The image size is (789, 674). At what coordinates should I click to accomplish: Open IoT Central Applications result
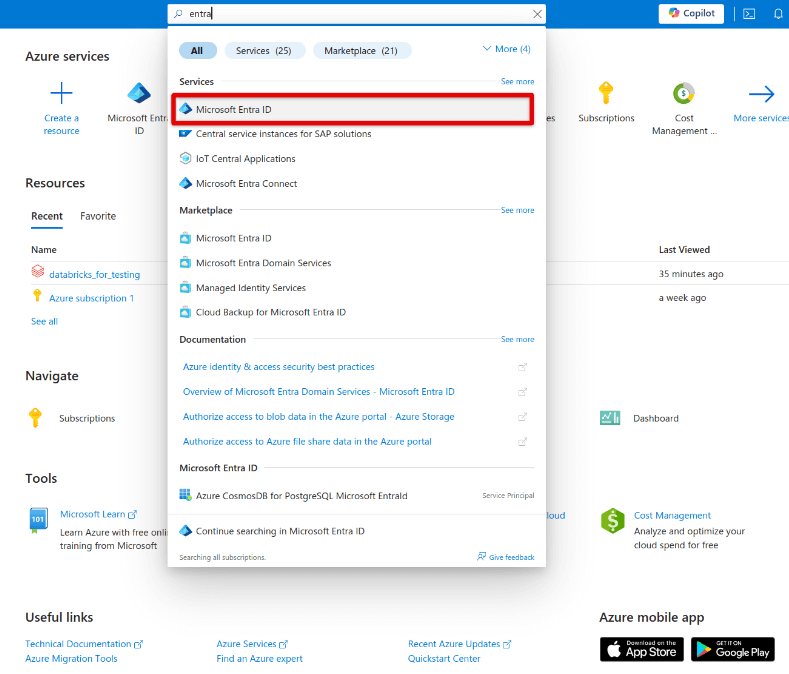pos(238,159)
